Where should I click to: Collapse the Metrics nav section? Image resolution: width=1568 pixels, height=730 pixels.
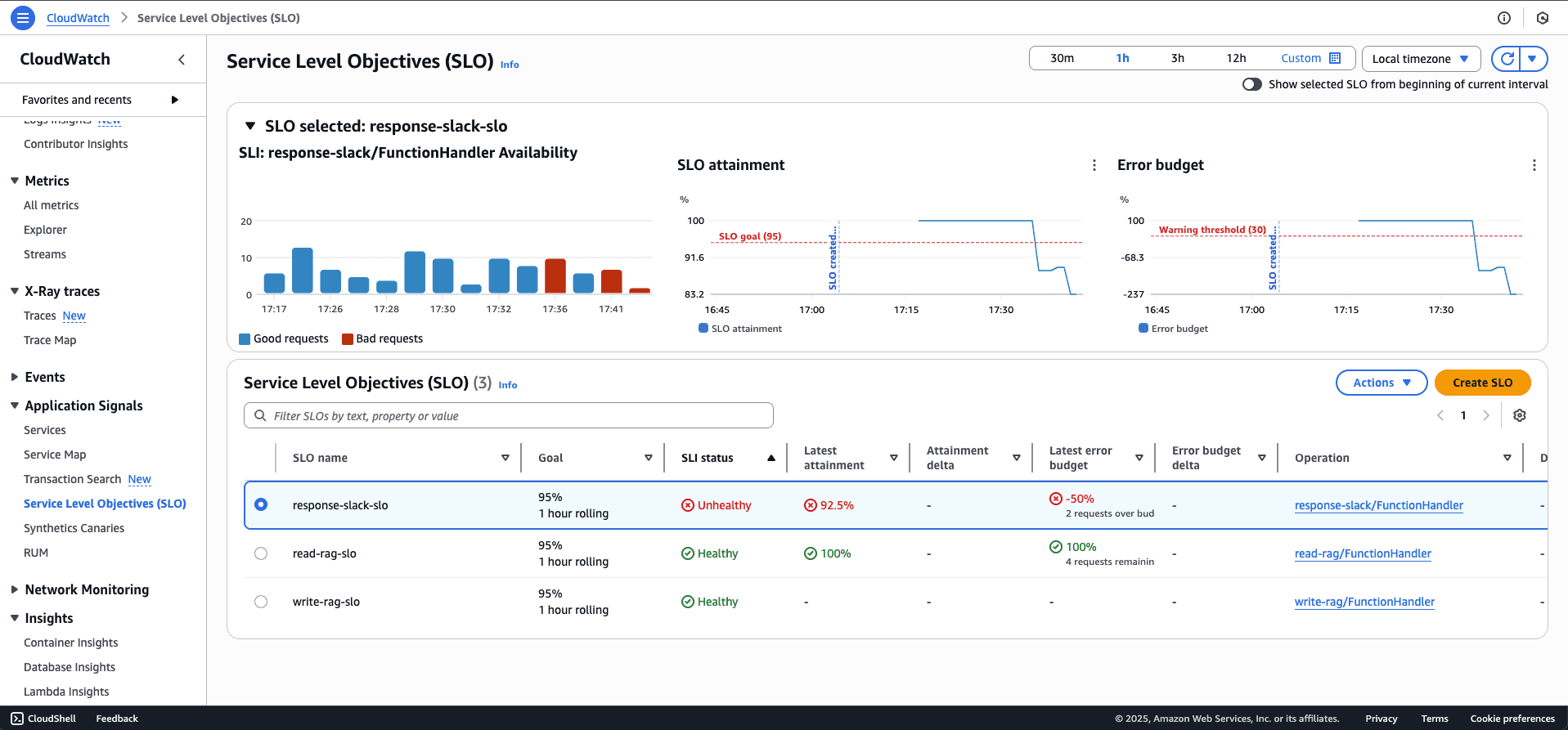coord(15,181)
